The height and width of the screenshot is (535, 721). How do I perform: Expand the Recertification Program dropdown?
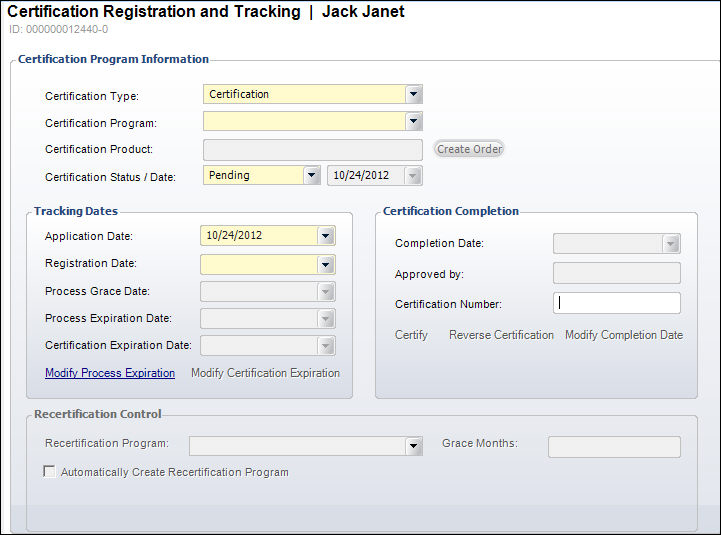[413, 446]
